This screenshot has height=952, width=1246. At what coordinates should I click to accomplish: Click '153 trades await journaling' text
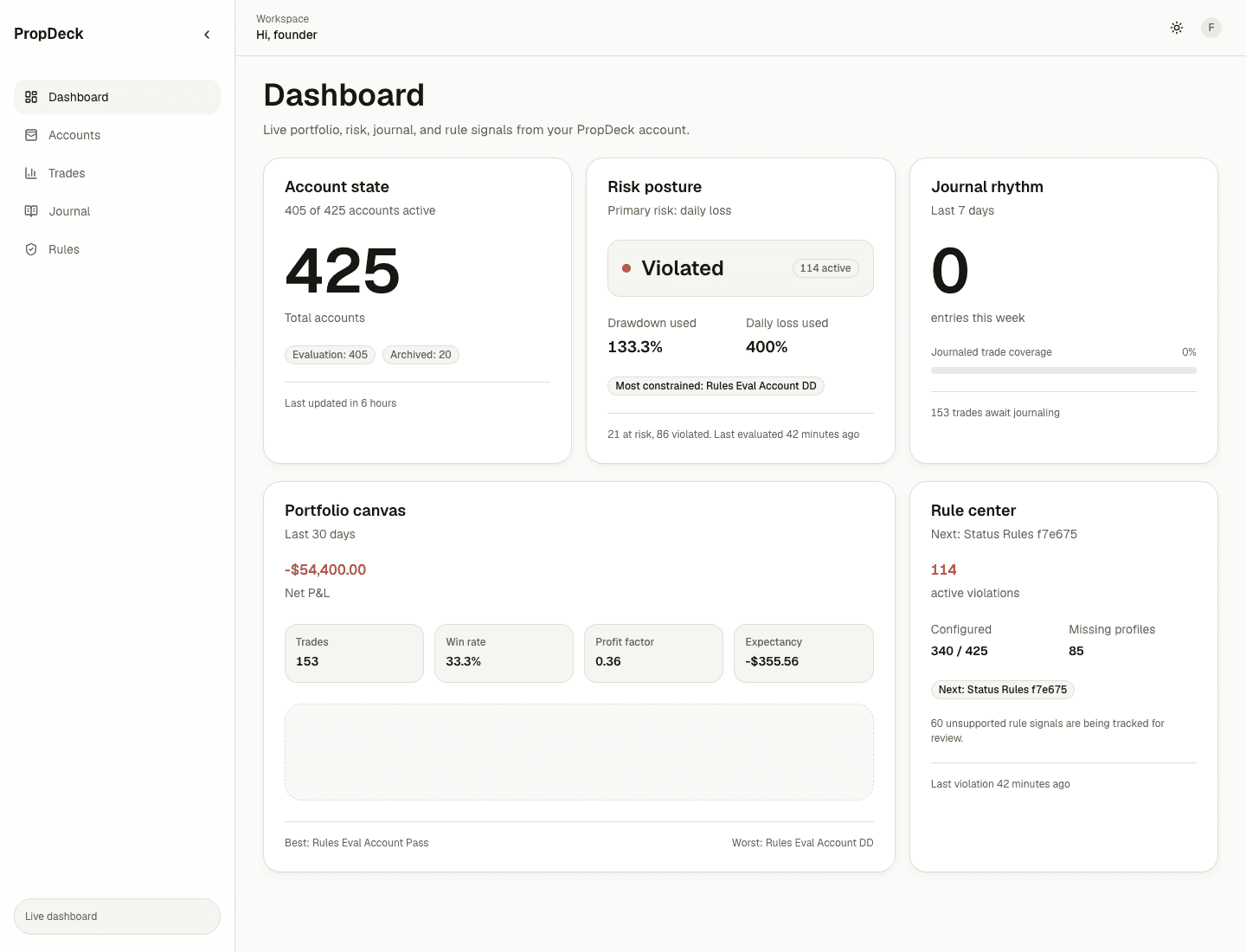tap(995, 413)
